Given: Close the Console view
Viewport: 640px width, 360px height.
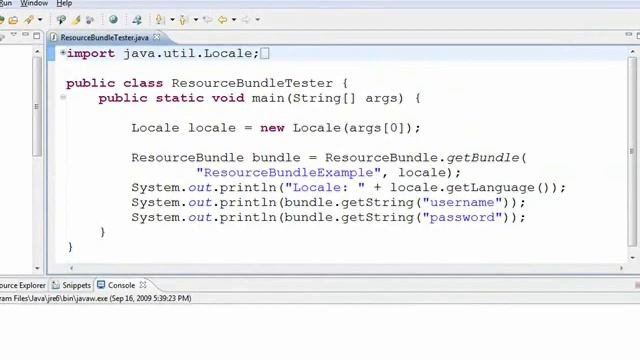Looking at the screenshot, I should tap(143, 285).
